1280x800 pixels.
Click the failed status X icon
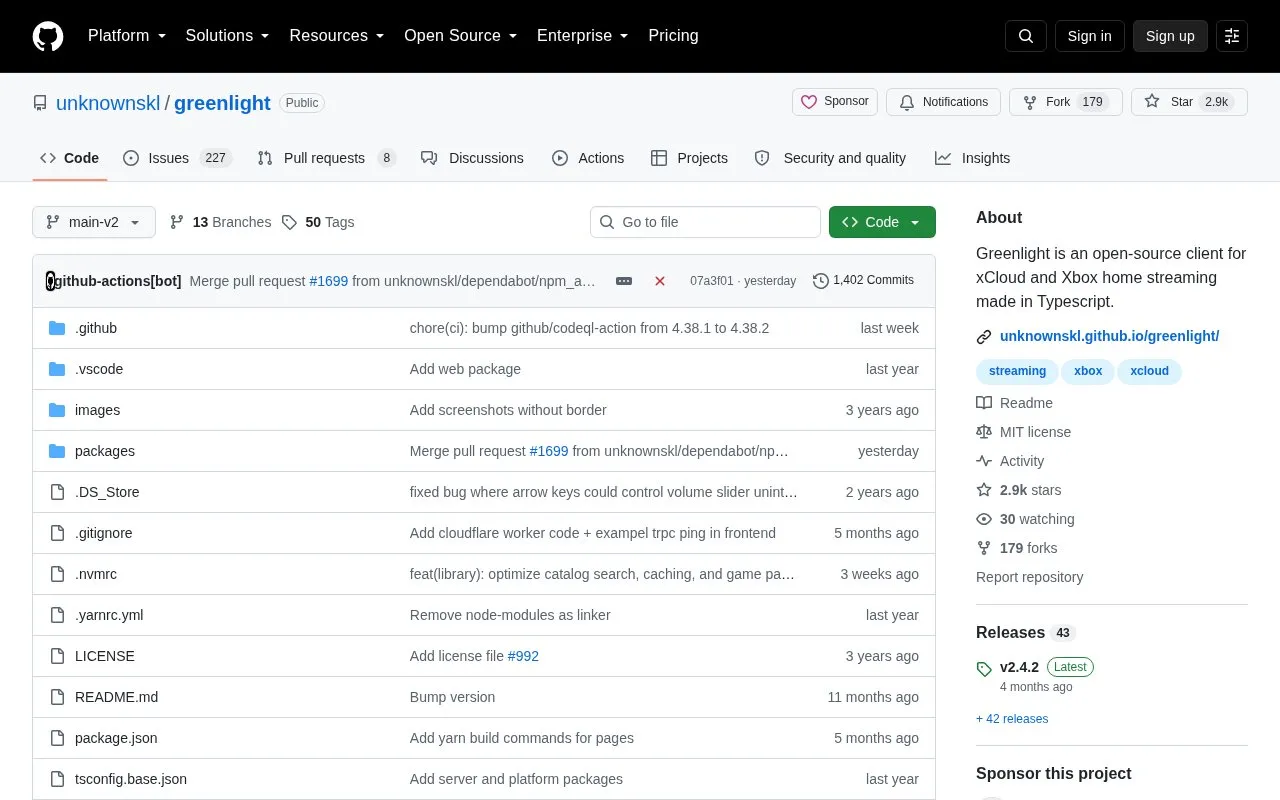point(660,281)
